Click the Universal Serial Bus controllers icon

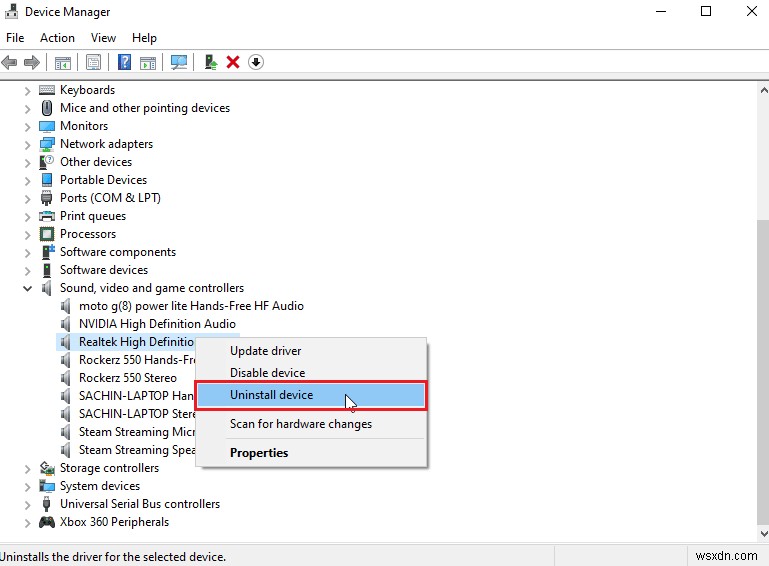click(x=47, y=504)
